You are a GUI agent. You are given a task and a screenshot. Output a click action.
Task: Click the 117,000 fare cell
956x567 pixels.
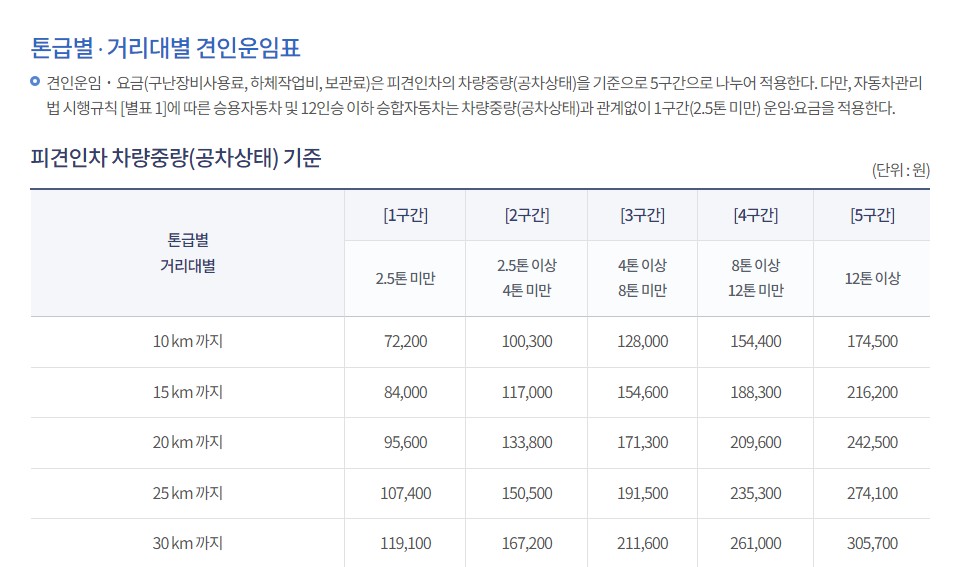tap(526, 393)
